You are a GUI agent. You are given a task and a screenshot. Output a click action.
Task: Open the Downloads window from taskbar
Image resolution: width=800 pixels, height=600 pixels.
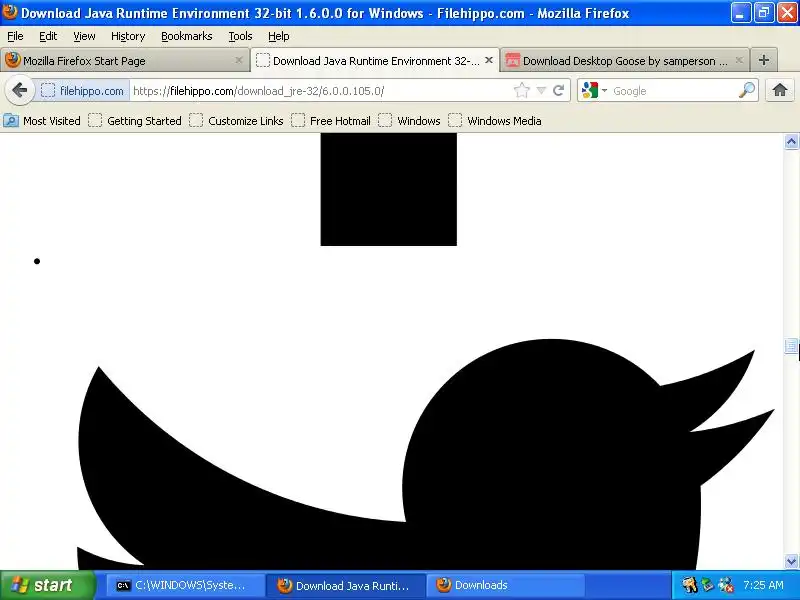coord(505,585)
